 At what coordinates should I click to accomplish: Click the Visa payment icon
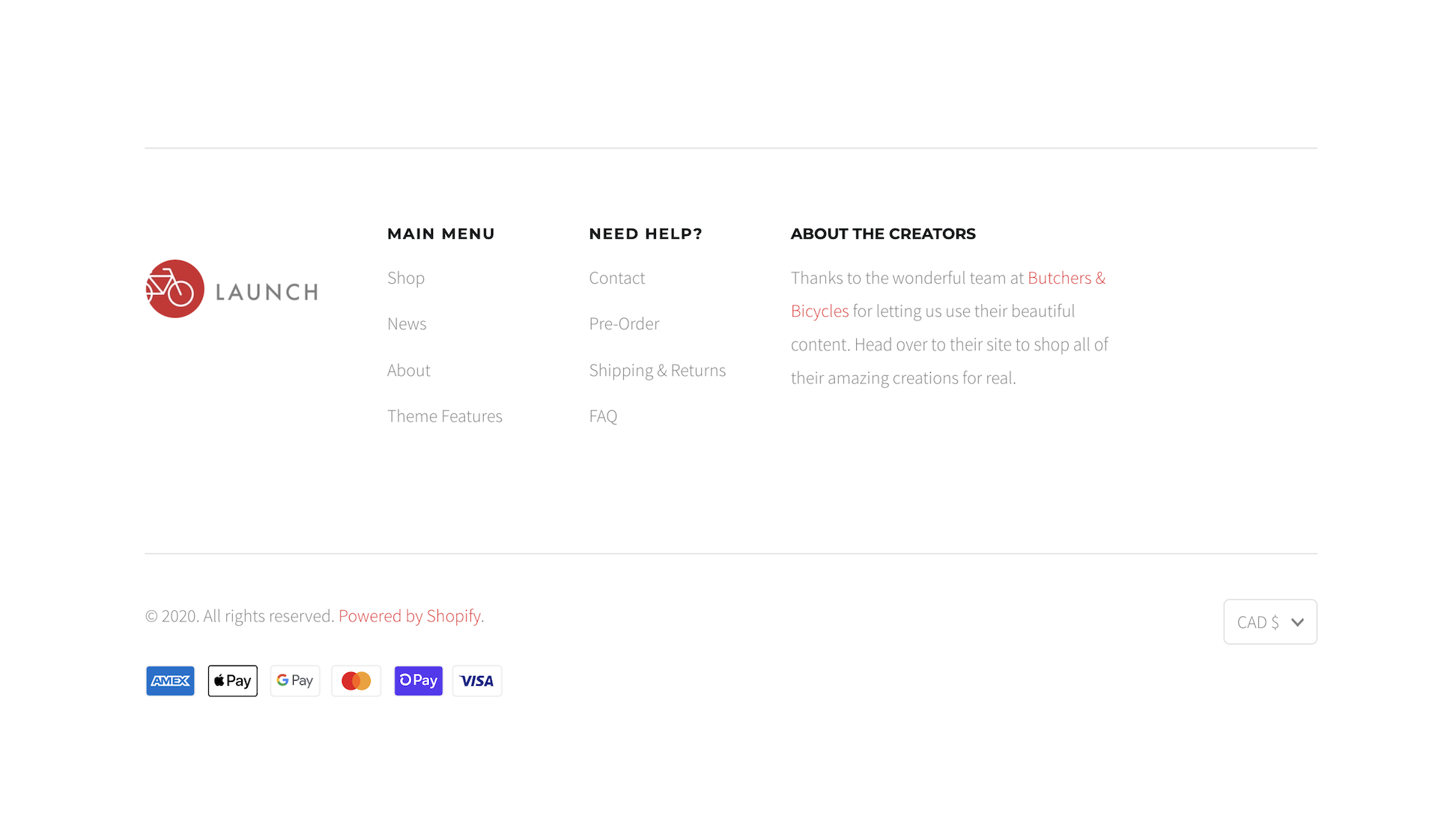(x=477, y=681)
